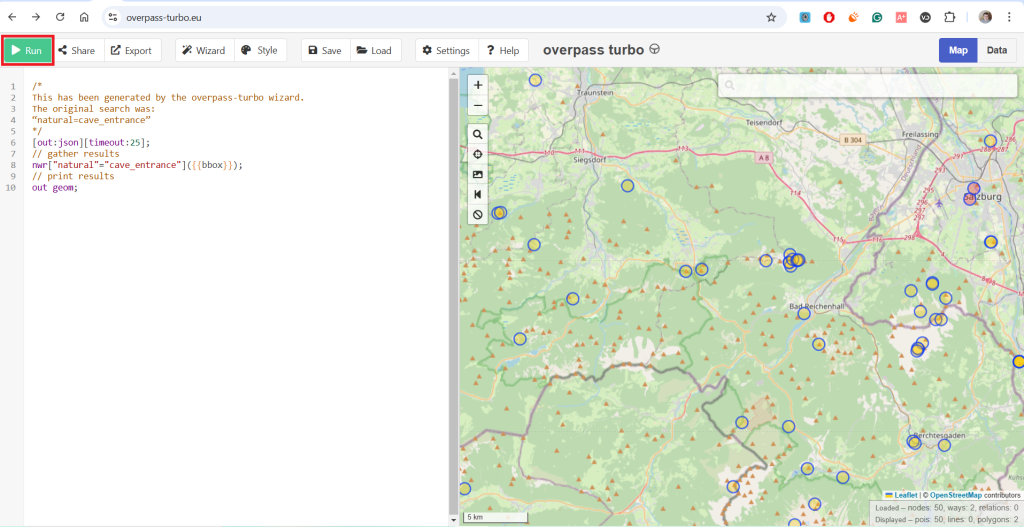Click the cave marker near Bad Reichenhall label

point(804,313)
